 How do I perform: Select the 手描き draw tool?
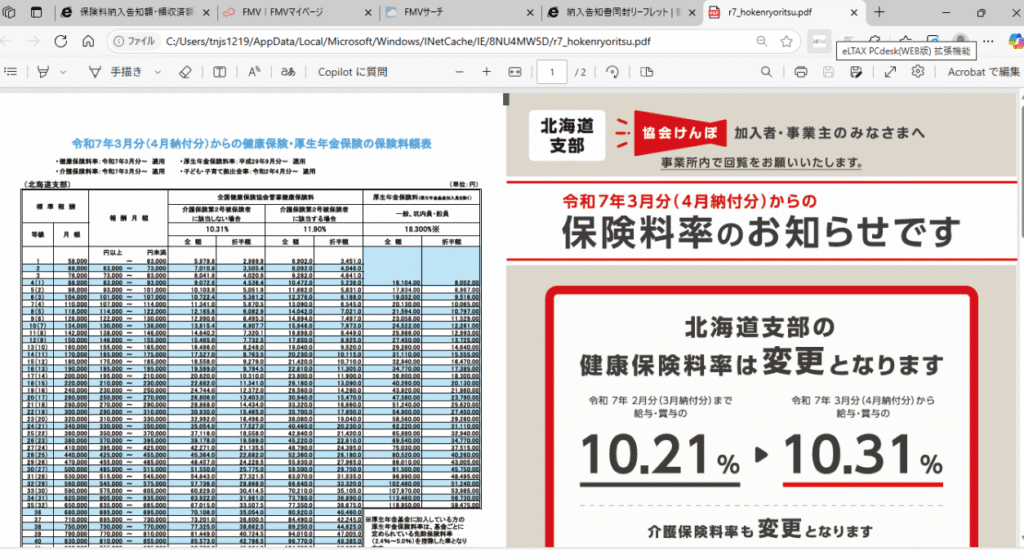[115, 72]
